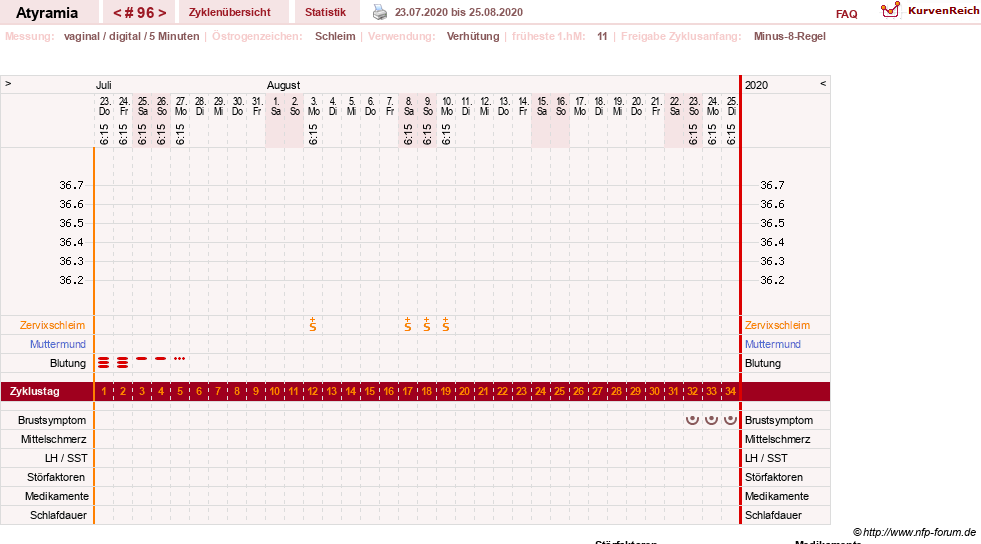The height and width of the screenshot is (544, 981).
Task: Open the KurvenReich logo link
Action: coord(930,11)
